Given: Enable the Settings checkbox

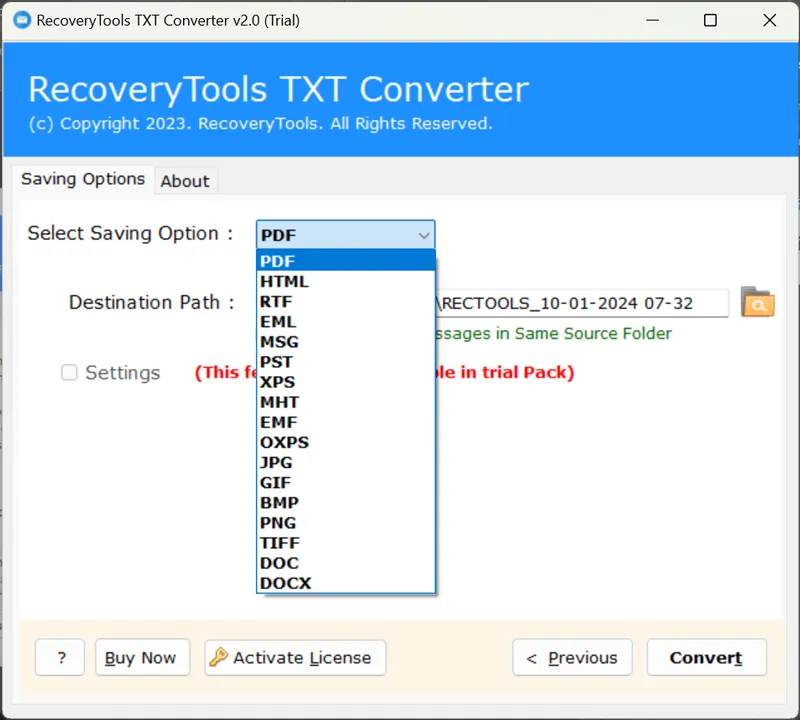Looking at the screenshot, I should point(69,373).
